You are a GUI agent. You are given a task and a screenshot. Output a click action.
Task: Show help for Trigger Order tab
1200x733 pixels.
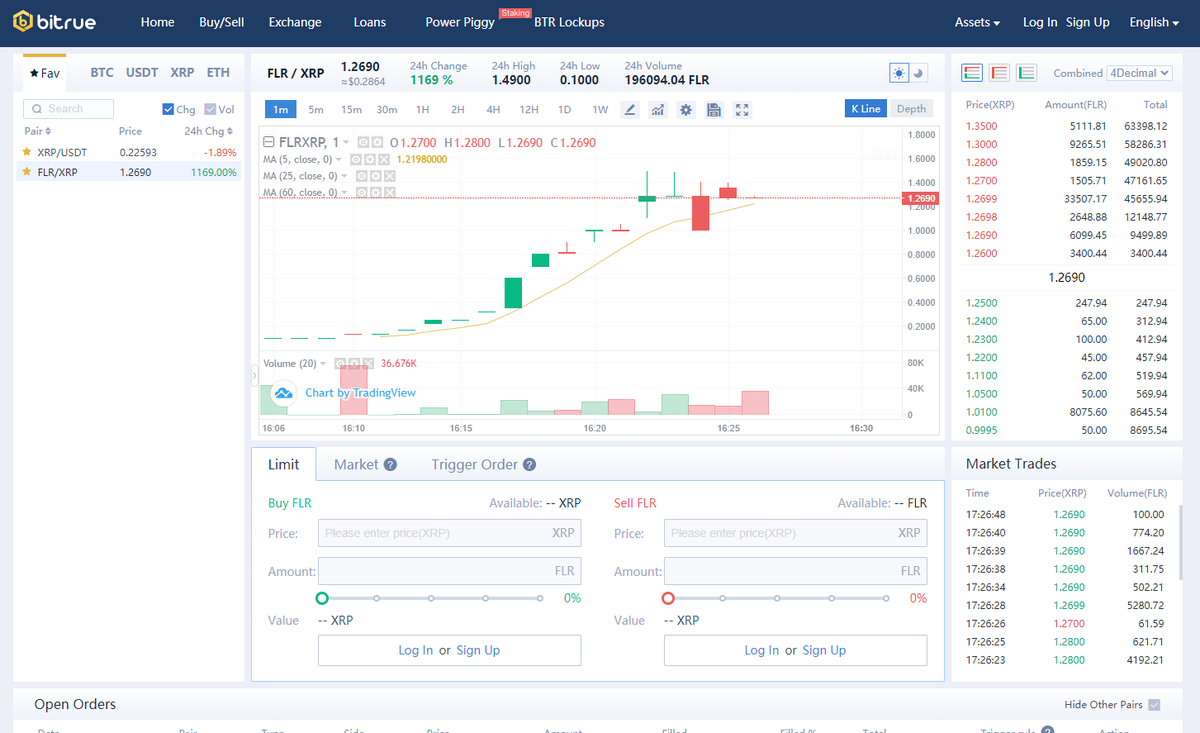(x=529, y=464)
